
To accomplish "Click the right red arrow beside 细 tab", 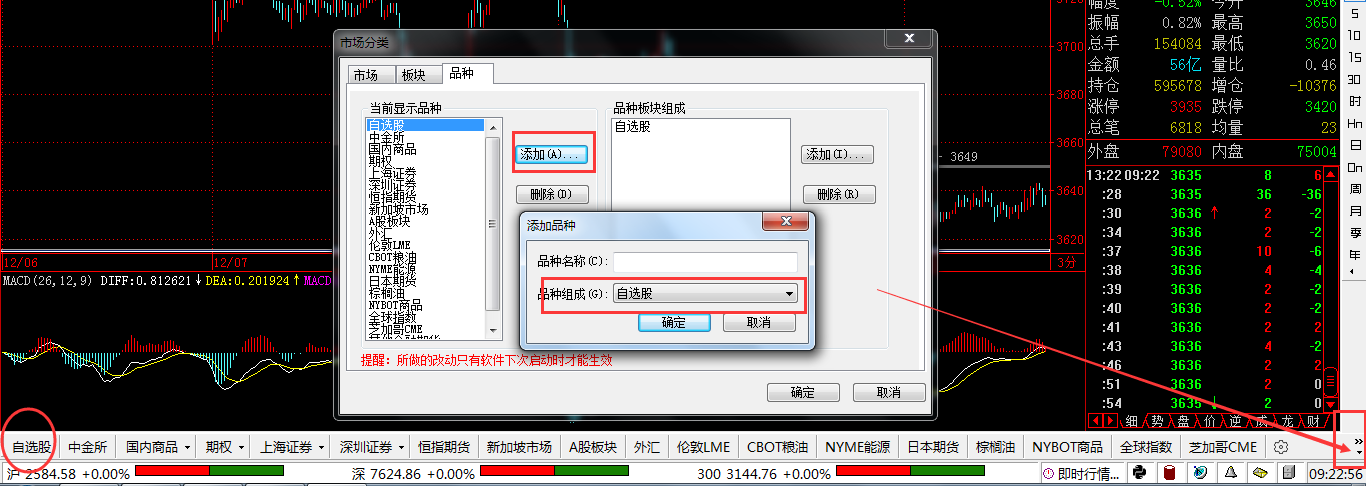I will [x=1111, y=421].
